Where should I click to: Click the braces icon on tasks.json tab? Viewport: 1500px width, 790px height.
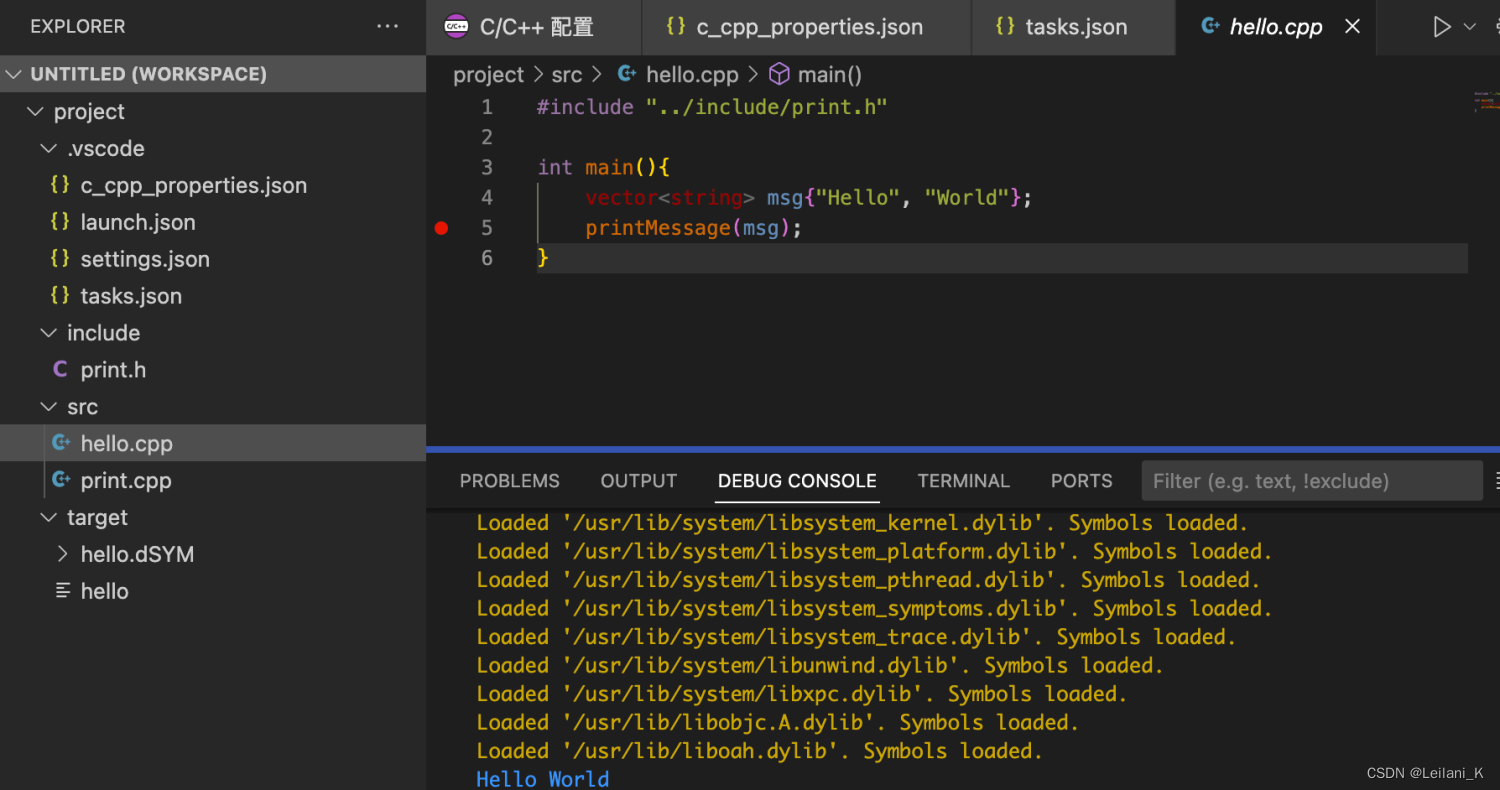[x=1005, y=27]
